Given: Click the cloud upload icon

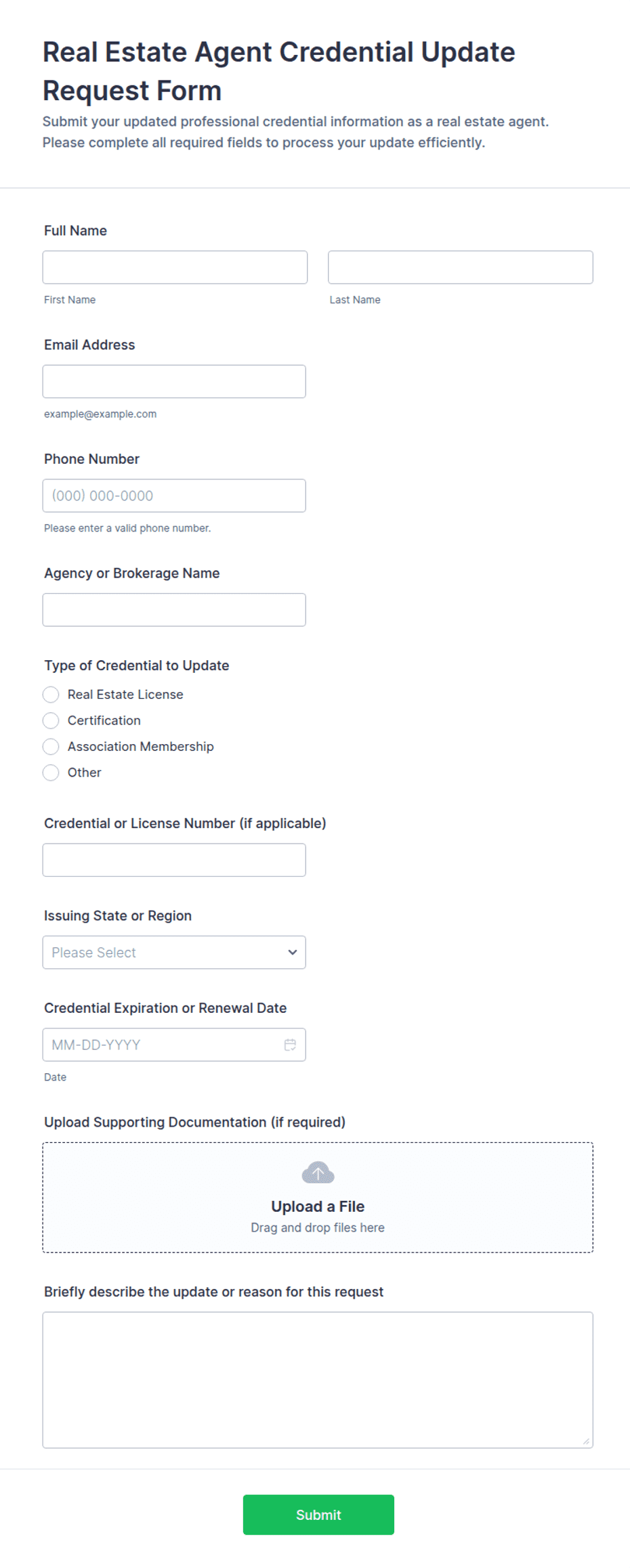Looking at the screenshot, I should [x=318, y=1173].
